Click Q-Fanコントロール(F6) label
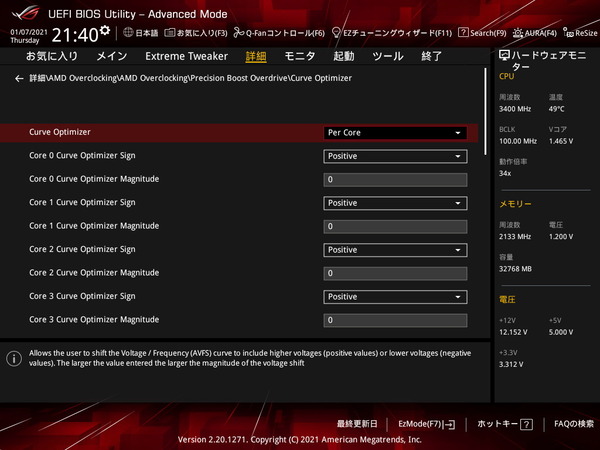 (285, 33)
